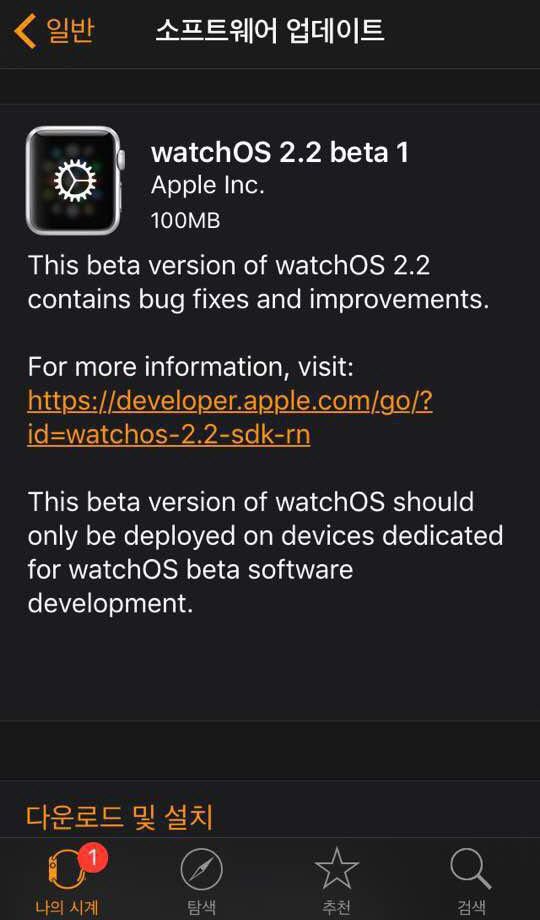Tap the 100MB size label
Screen dimensions: 540x920
click(185, 221)
